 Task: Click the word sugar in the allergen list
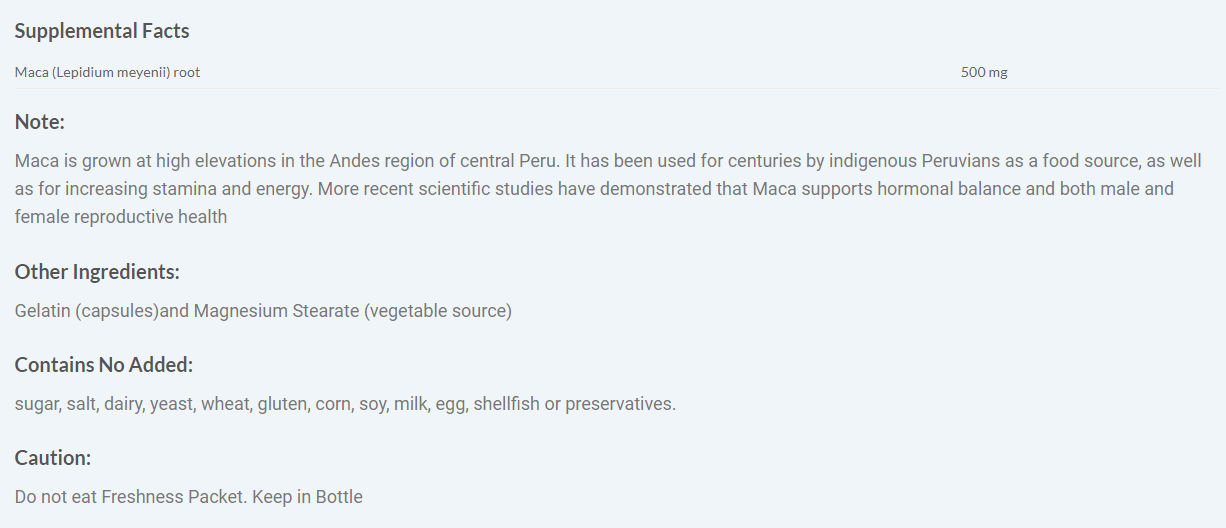click(37, 404)
